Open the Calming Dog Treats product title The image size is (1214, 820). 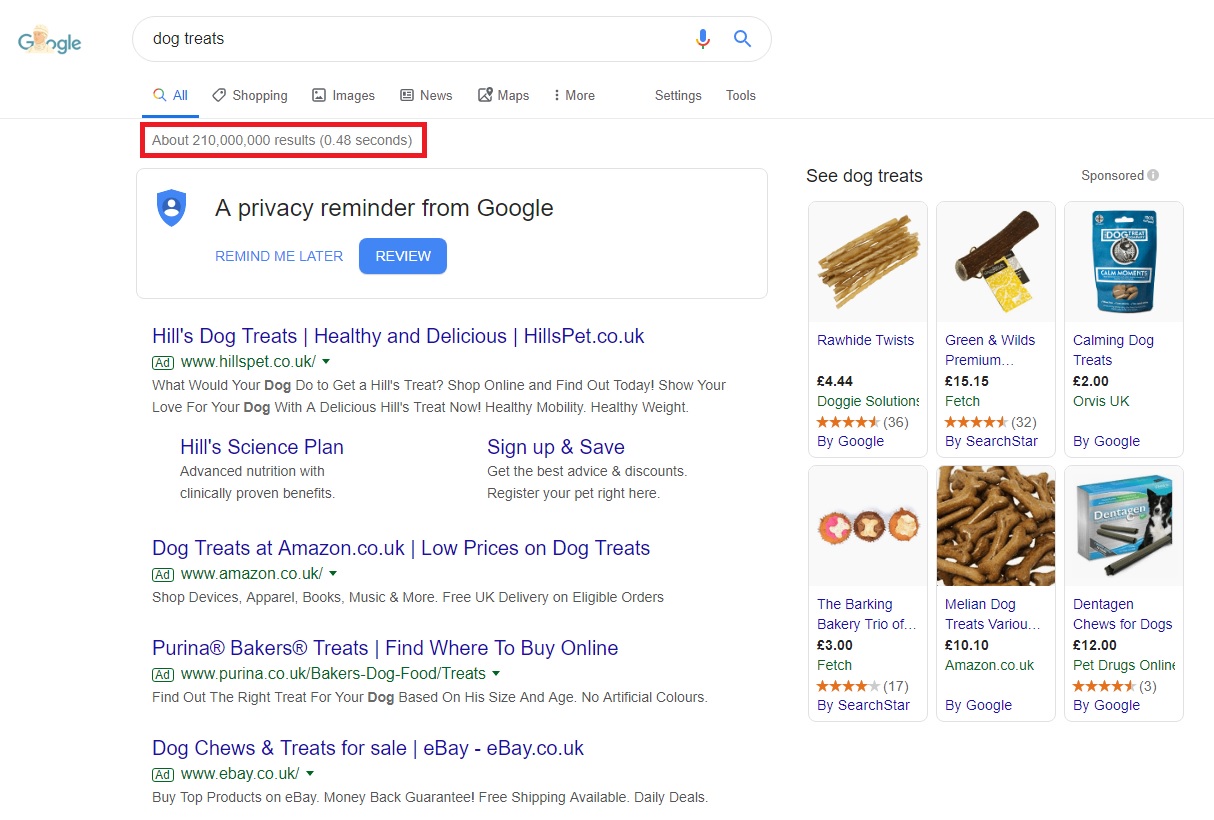[1113, 350]
